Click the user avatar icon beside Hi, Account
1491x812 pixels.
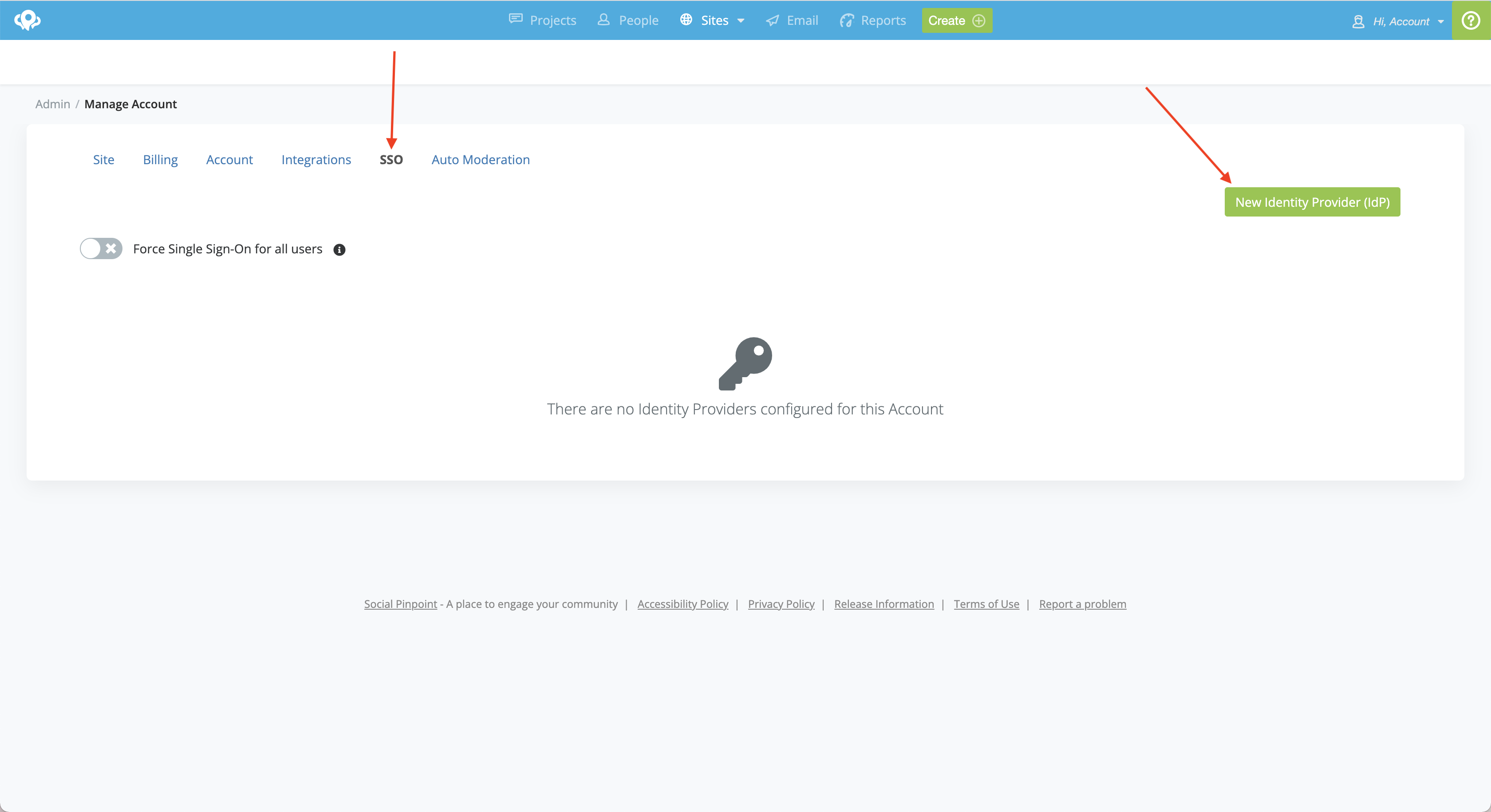click(1358, 22)
